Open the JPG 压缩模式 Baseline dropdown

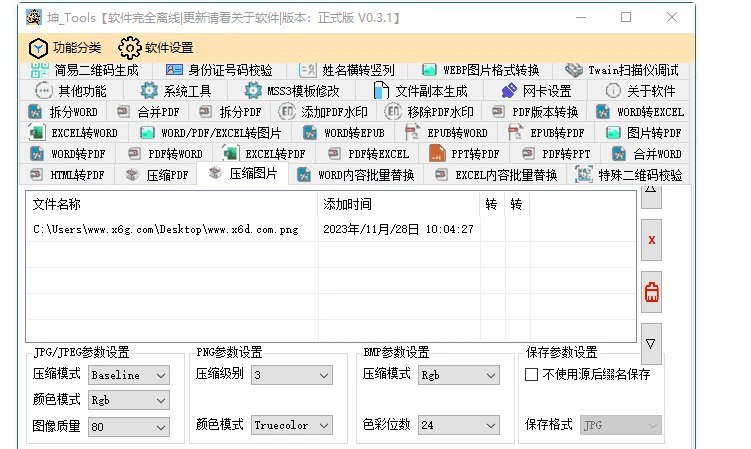pyautogui.click(x=129, y=375)
